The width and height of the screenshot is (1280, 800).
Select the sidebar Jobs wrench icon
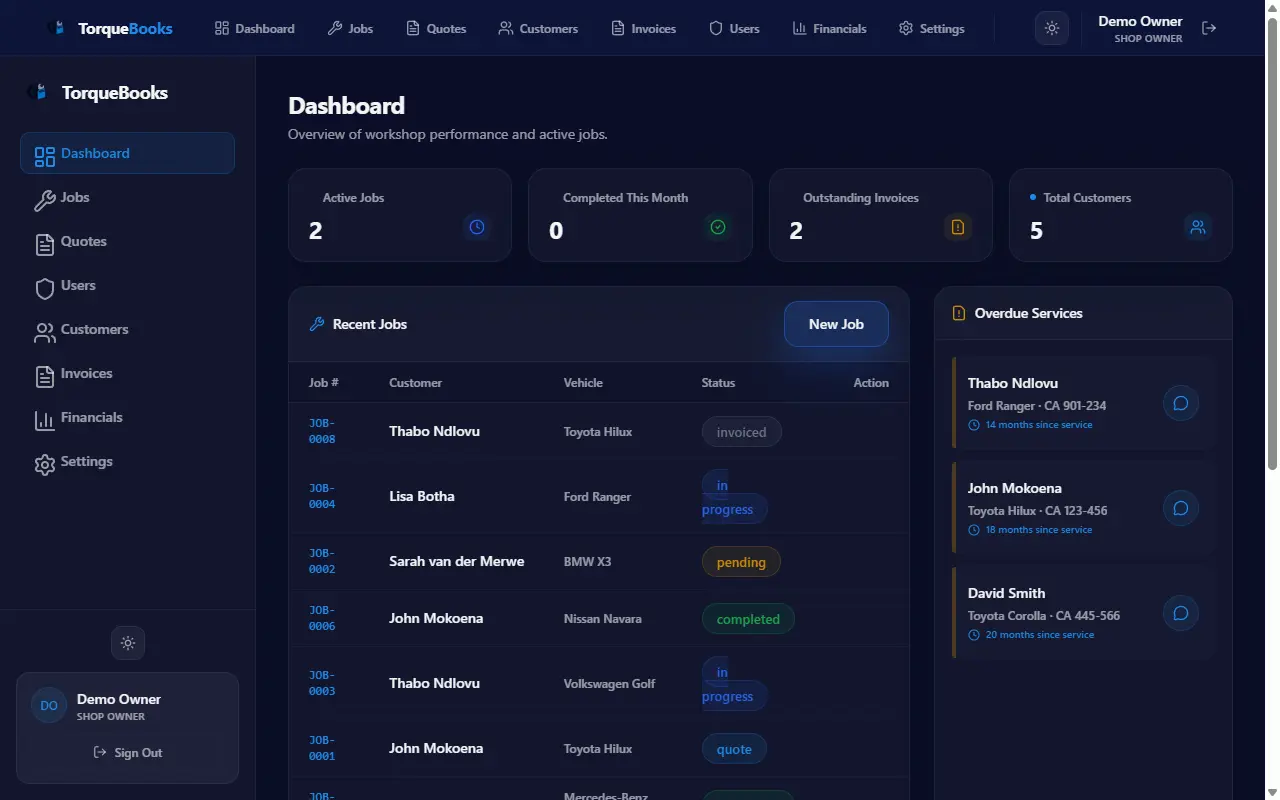click(44, 201)
